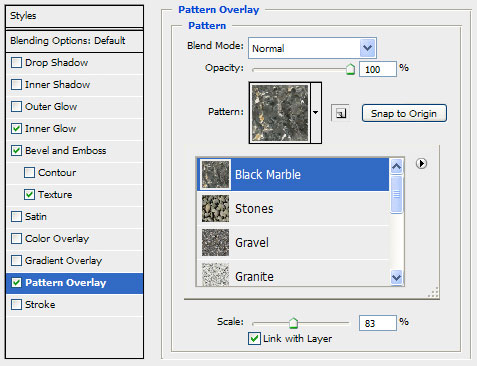Open the Gradient Overlay settings label
Screen dimensions: 477x366
(x=64, y=261)
